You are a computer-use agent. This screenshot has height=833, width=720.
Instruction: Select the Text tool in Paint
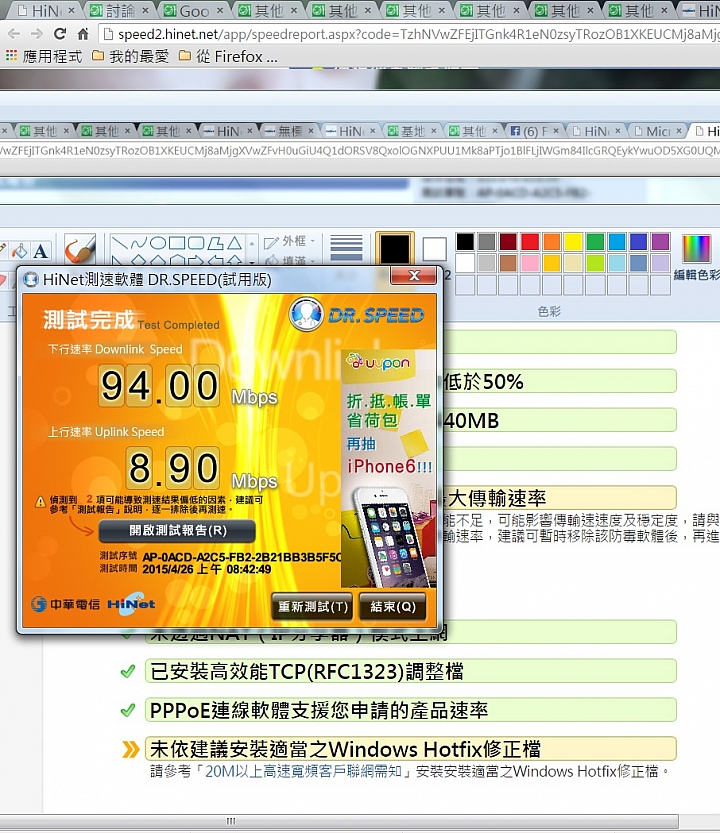point(41,251)
